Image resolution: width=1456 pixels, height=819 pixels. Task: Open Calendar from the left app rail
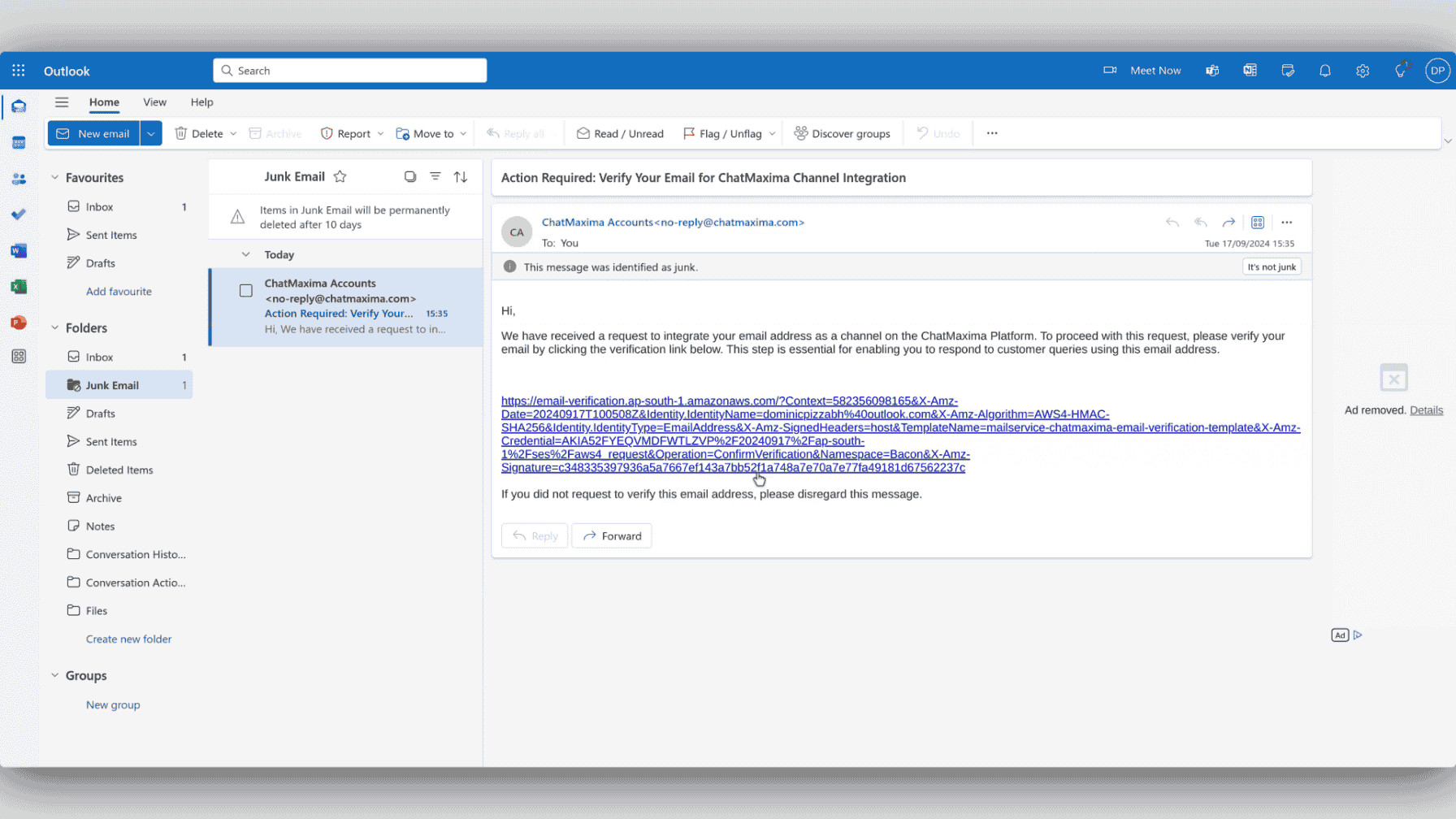tap(19, 143)
